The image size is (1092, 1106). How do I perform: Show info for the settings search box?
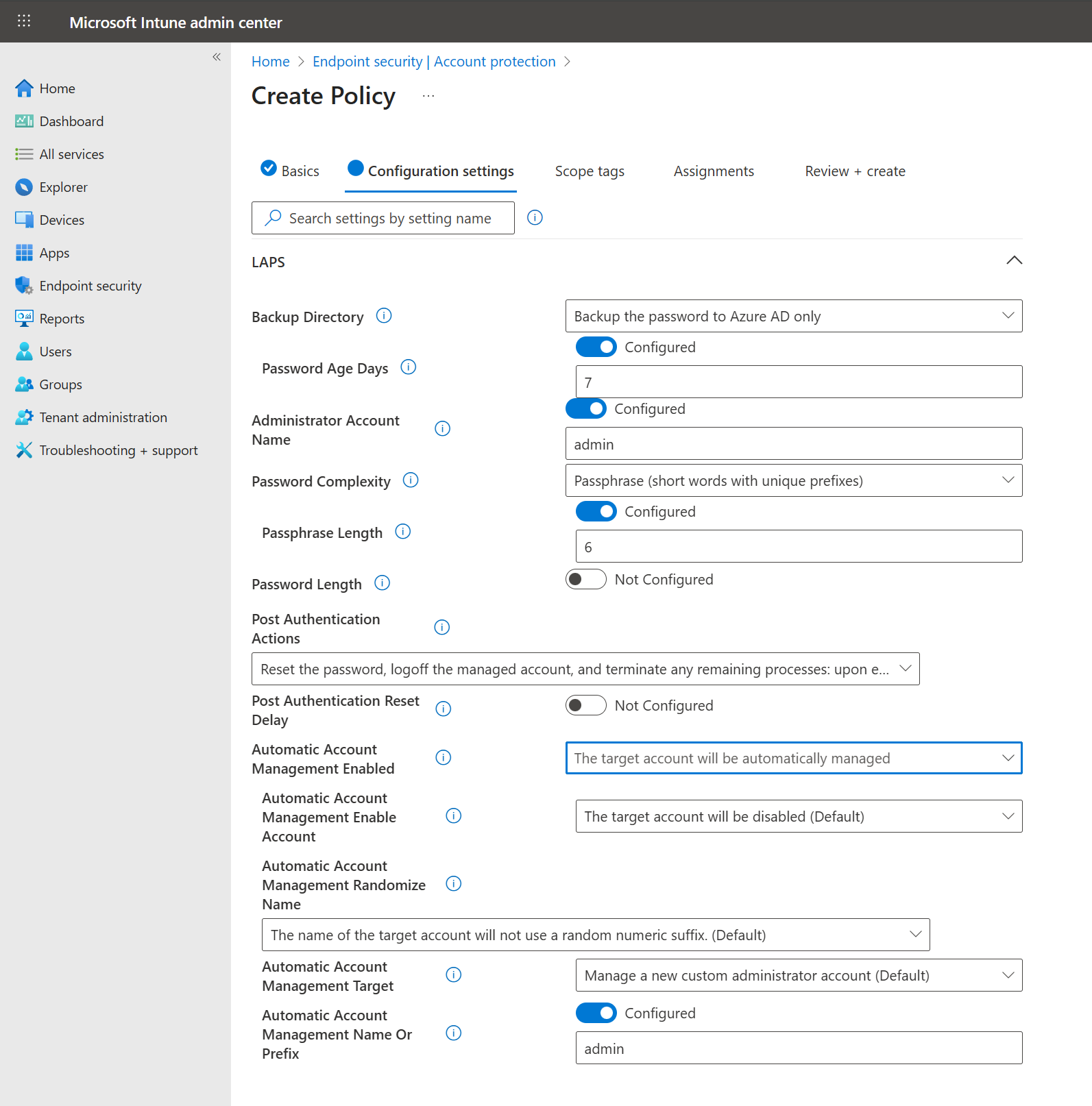[x=535, y=218]
